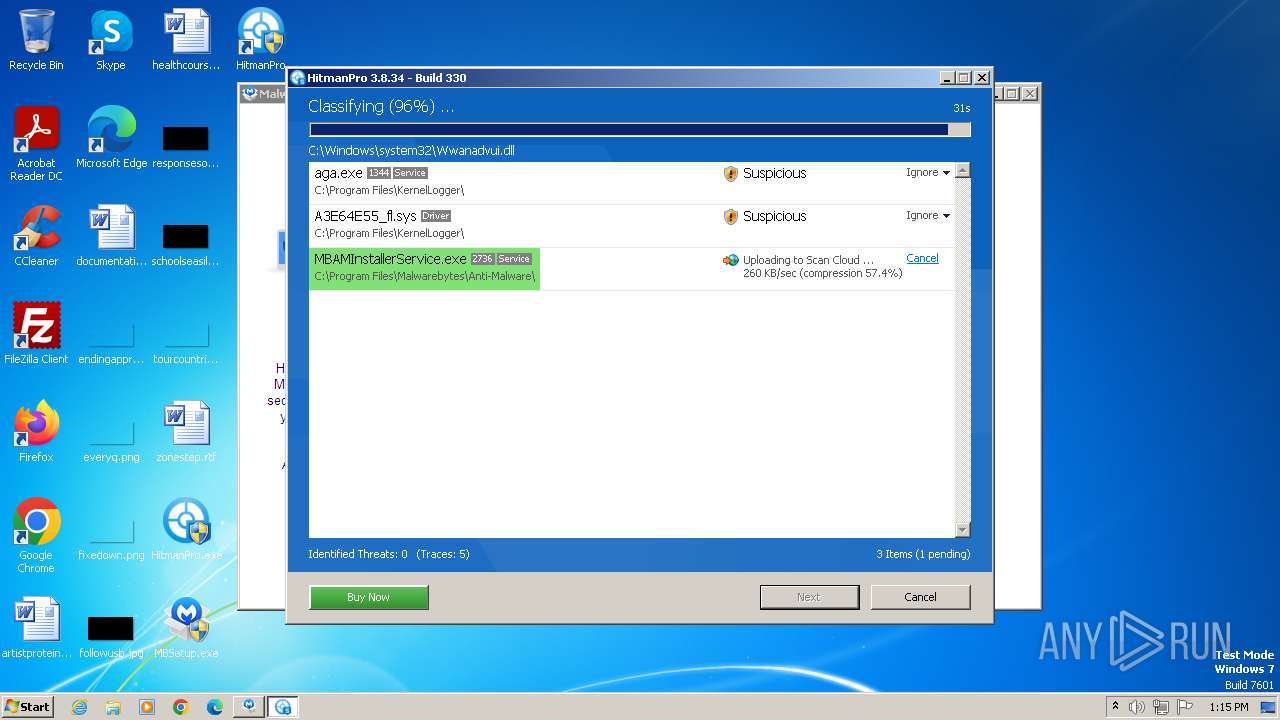Open the HitmanPro.exe desktop file
The image size is (1280, 720).
click(x=186, y=530)
